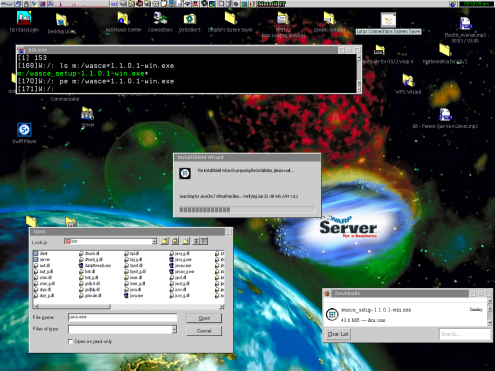Enable Open as read-only checkbox
Viewport: 495px width, 371px height.
(70, 341)
